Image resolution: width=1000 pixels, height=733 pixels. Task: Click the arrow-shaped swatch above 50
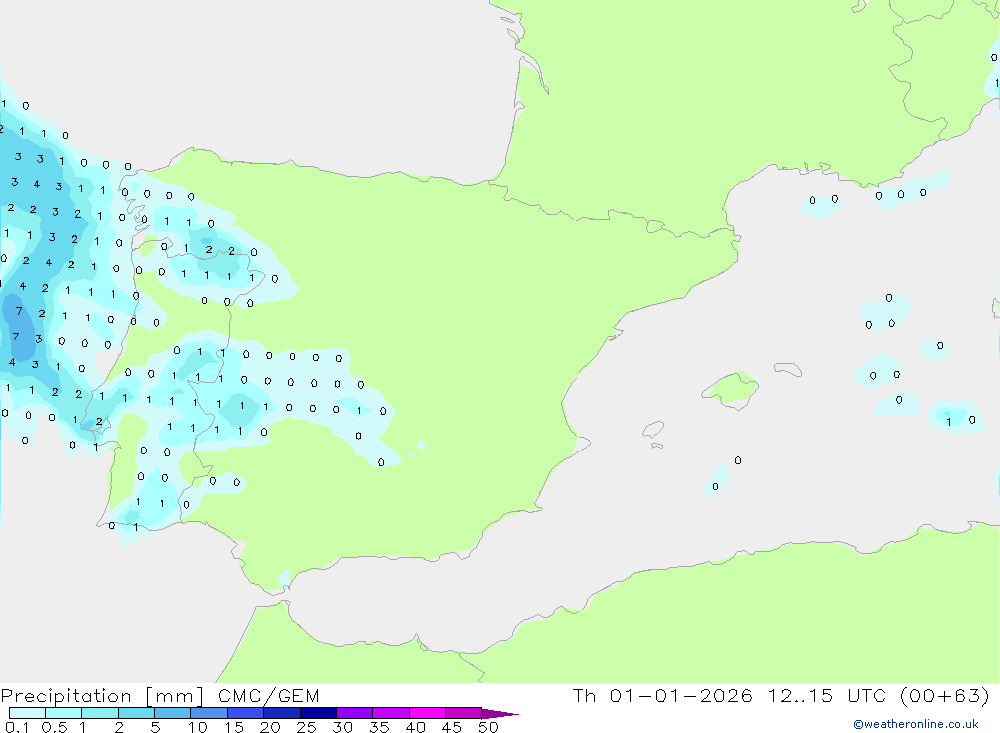[499, 714]
